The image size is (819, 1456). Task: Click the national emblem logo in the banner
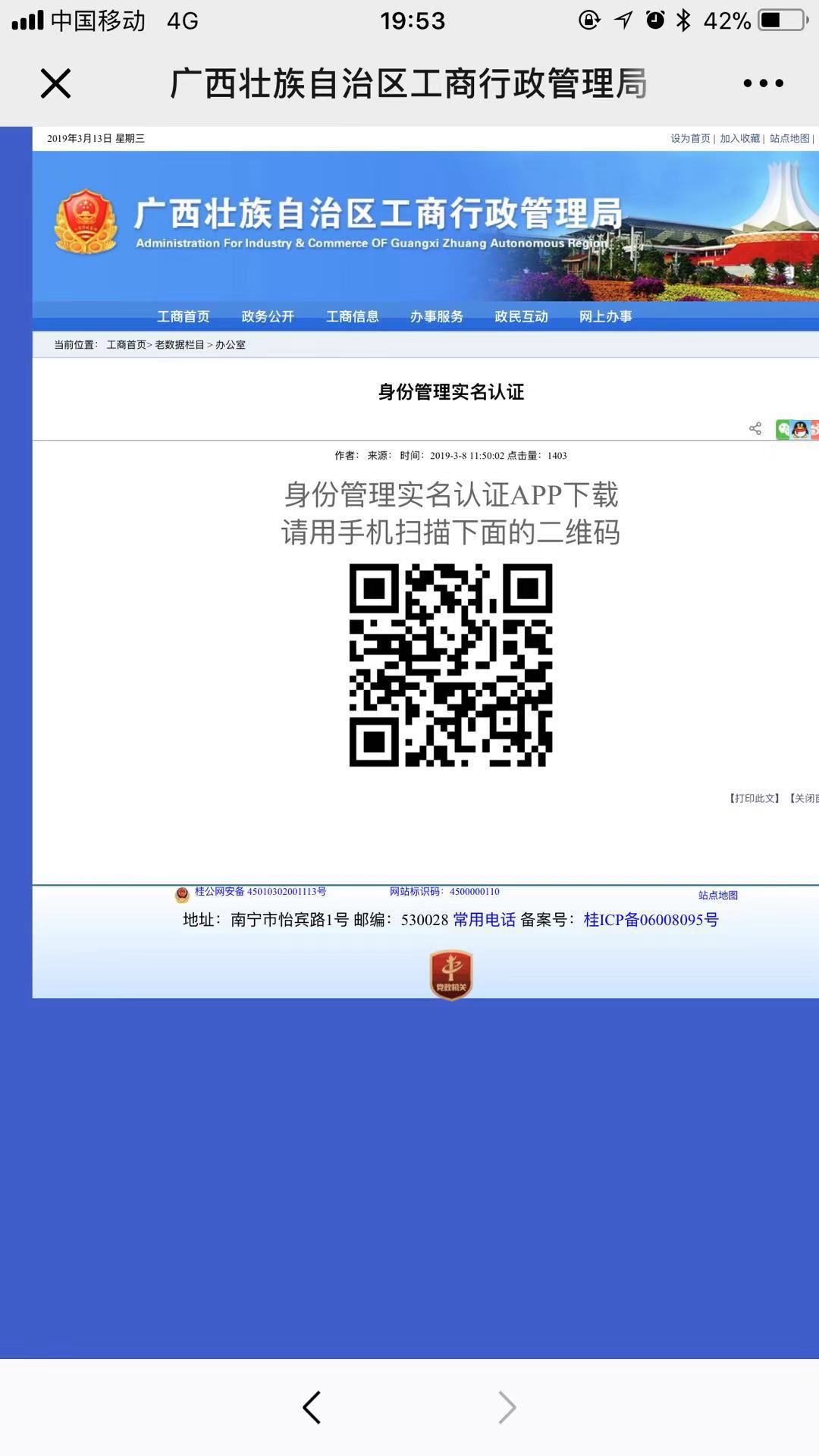(x=86, y=221)
